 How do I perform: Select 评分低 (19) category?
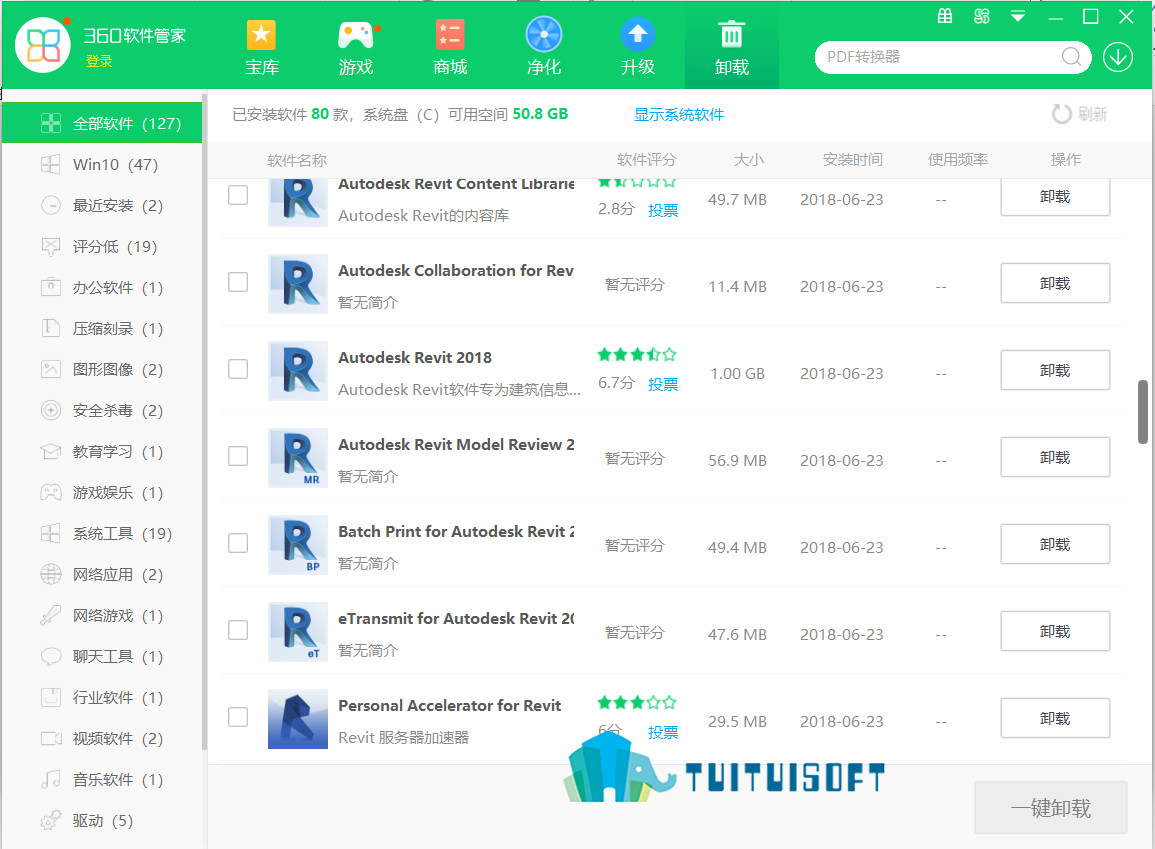[102, 247]
